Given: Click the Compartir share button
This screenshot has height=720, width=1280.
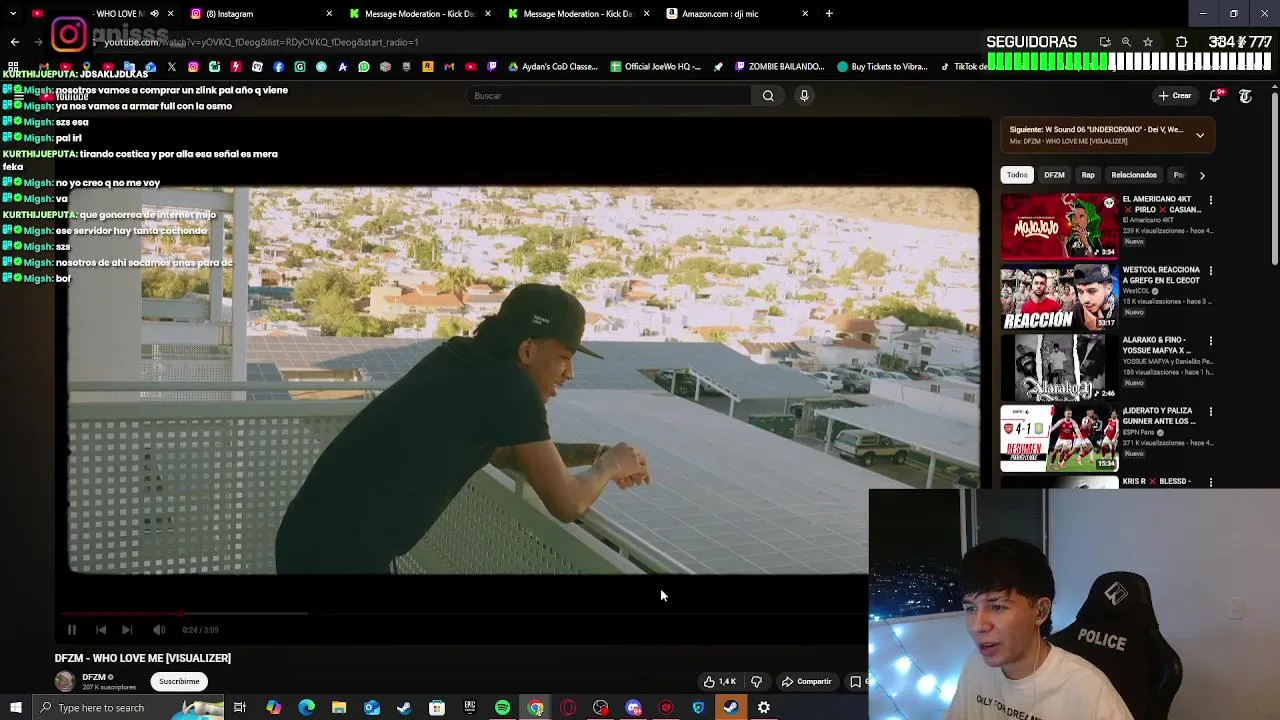Looking at the screenshot, I should coord(807,682).
